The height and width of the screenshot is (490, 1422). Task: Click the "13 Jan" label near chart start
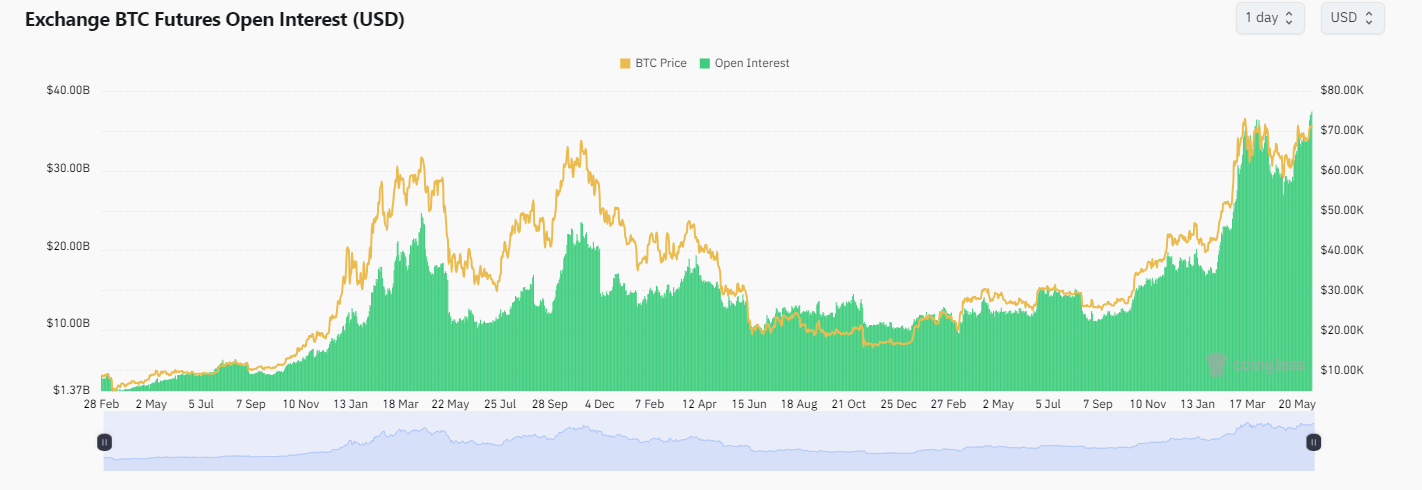(351, 404)
